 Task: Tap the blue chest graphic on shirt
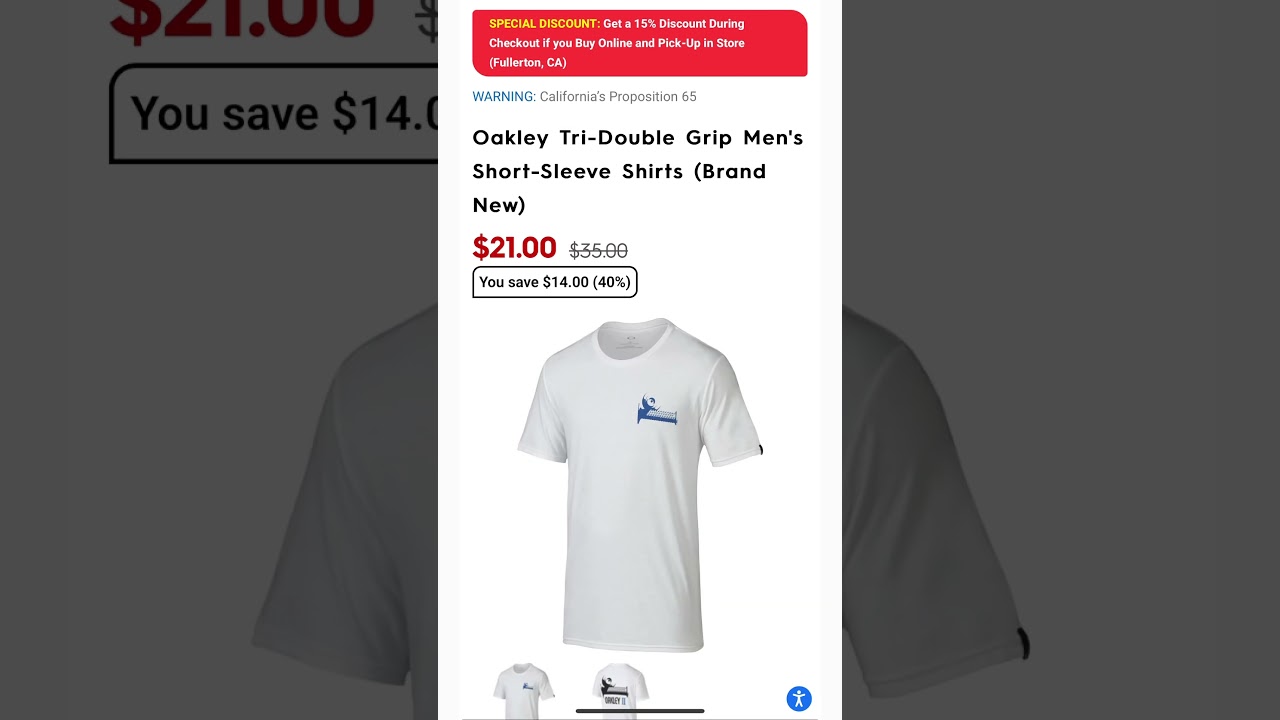pos(657,410)
